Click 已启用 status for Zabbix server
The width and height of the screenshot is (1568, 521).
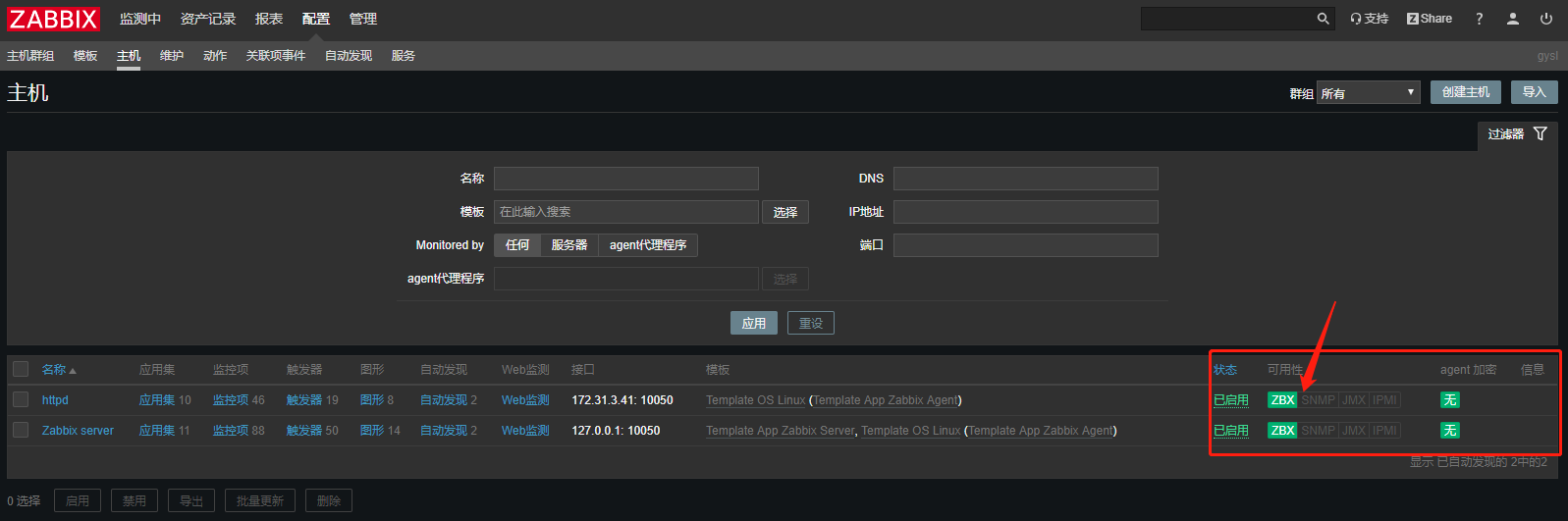(x=1231, y=431)
